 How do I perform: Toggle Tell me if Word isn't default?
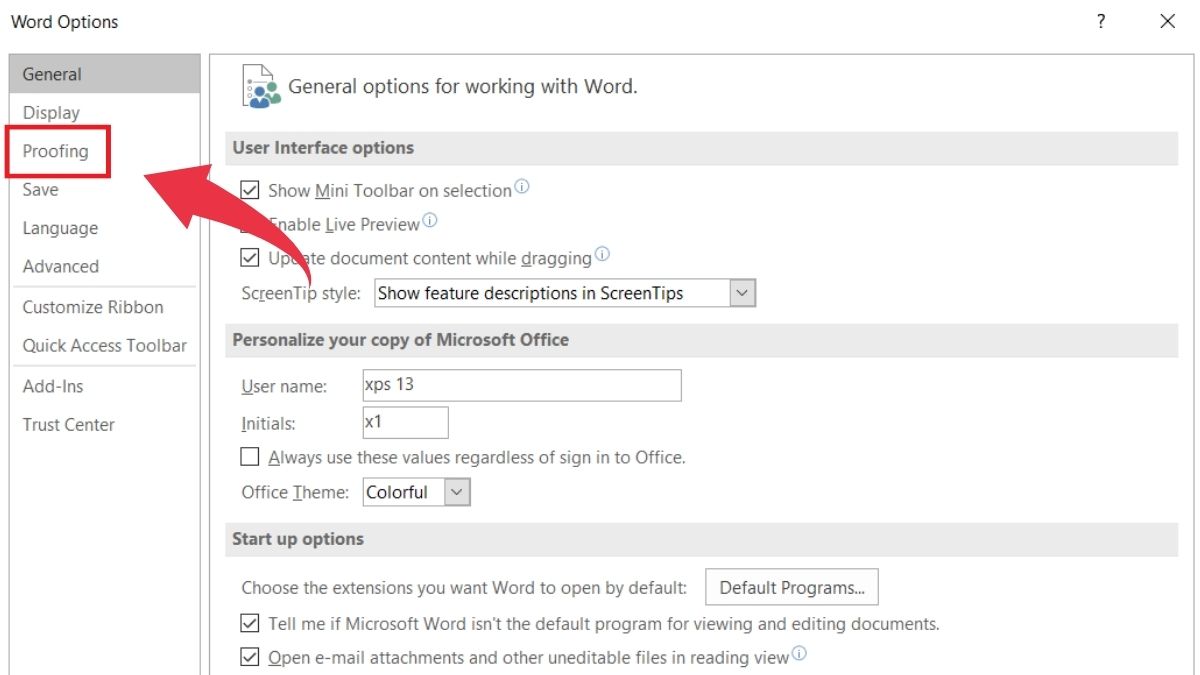250,624
